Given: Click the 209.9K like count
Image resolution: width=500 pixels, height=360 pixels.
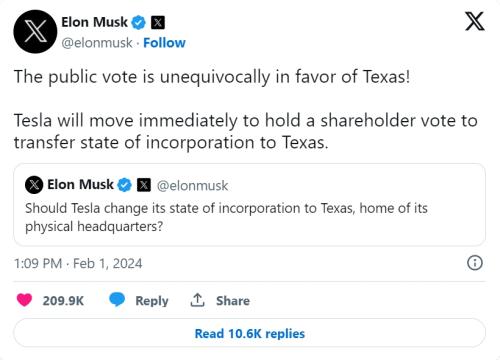Looking at the screenshot, I should coord(63,301).
